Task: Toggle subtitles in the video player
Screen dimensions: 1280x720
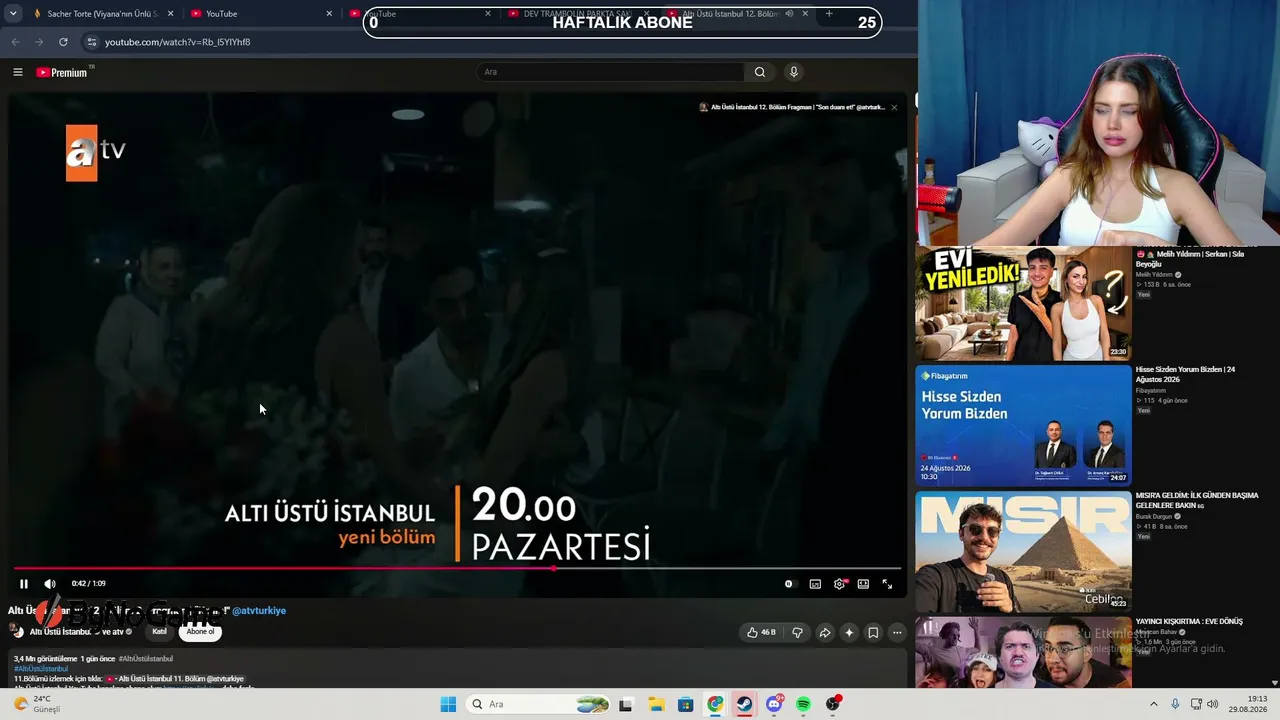Action: [x=815, y=584]
